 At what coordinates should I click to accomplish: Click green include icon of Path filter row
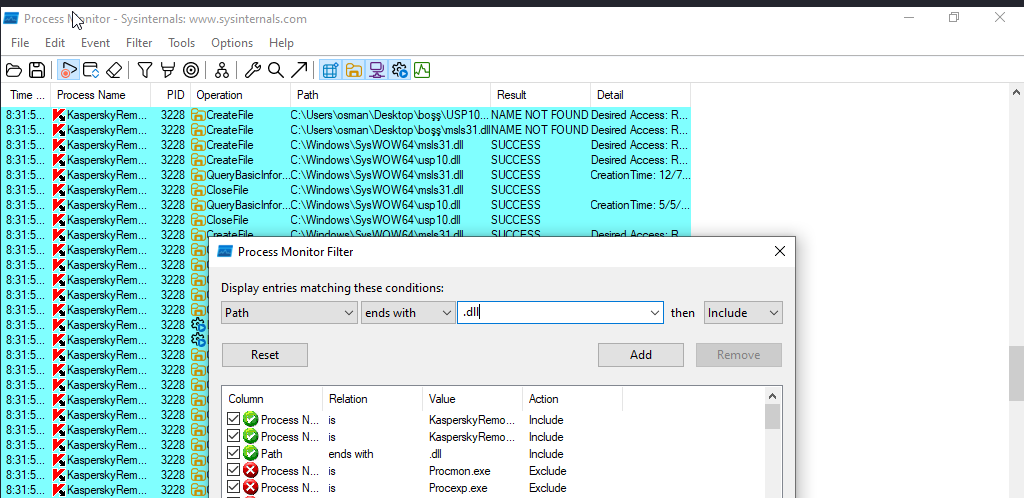(251, 454)
